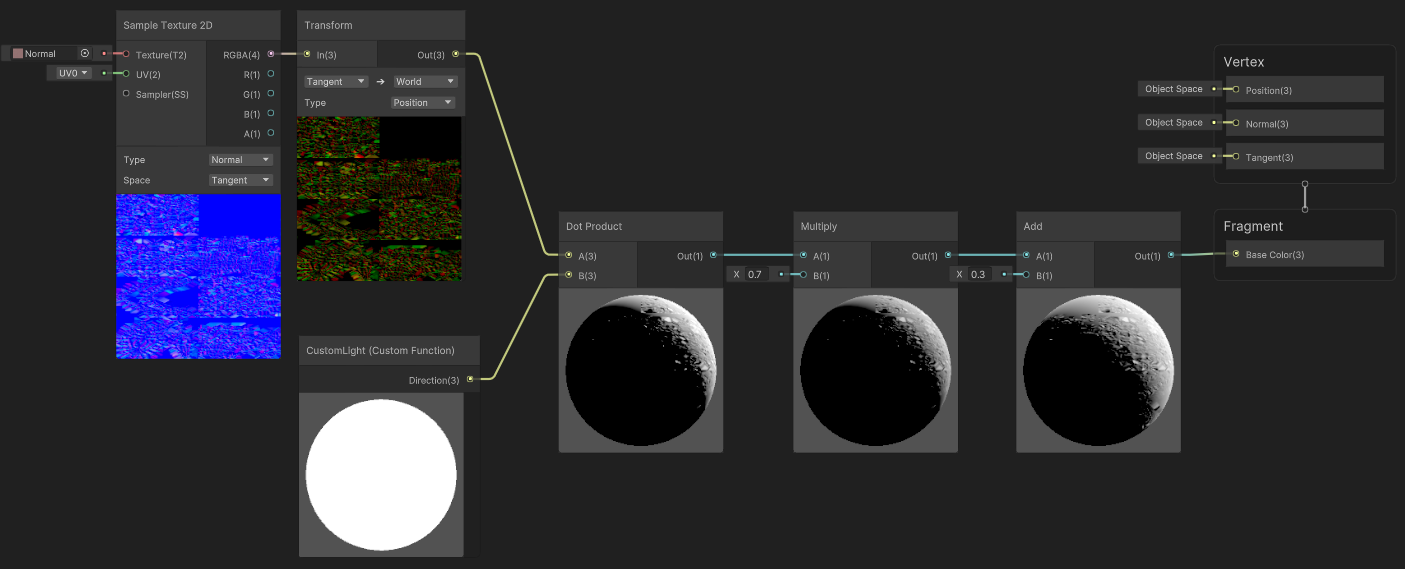
Task: Click the Dot Product A(3) input port
Action: point(569,255)
